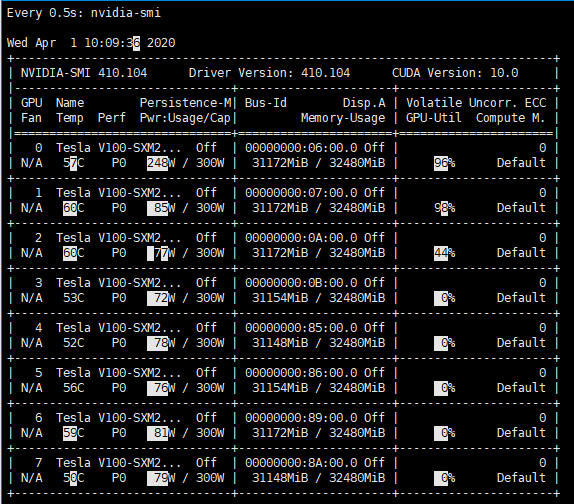
Task: Click the 'Bus-Id' column header
Action: click(x=266, y=103)
